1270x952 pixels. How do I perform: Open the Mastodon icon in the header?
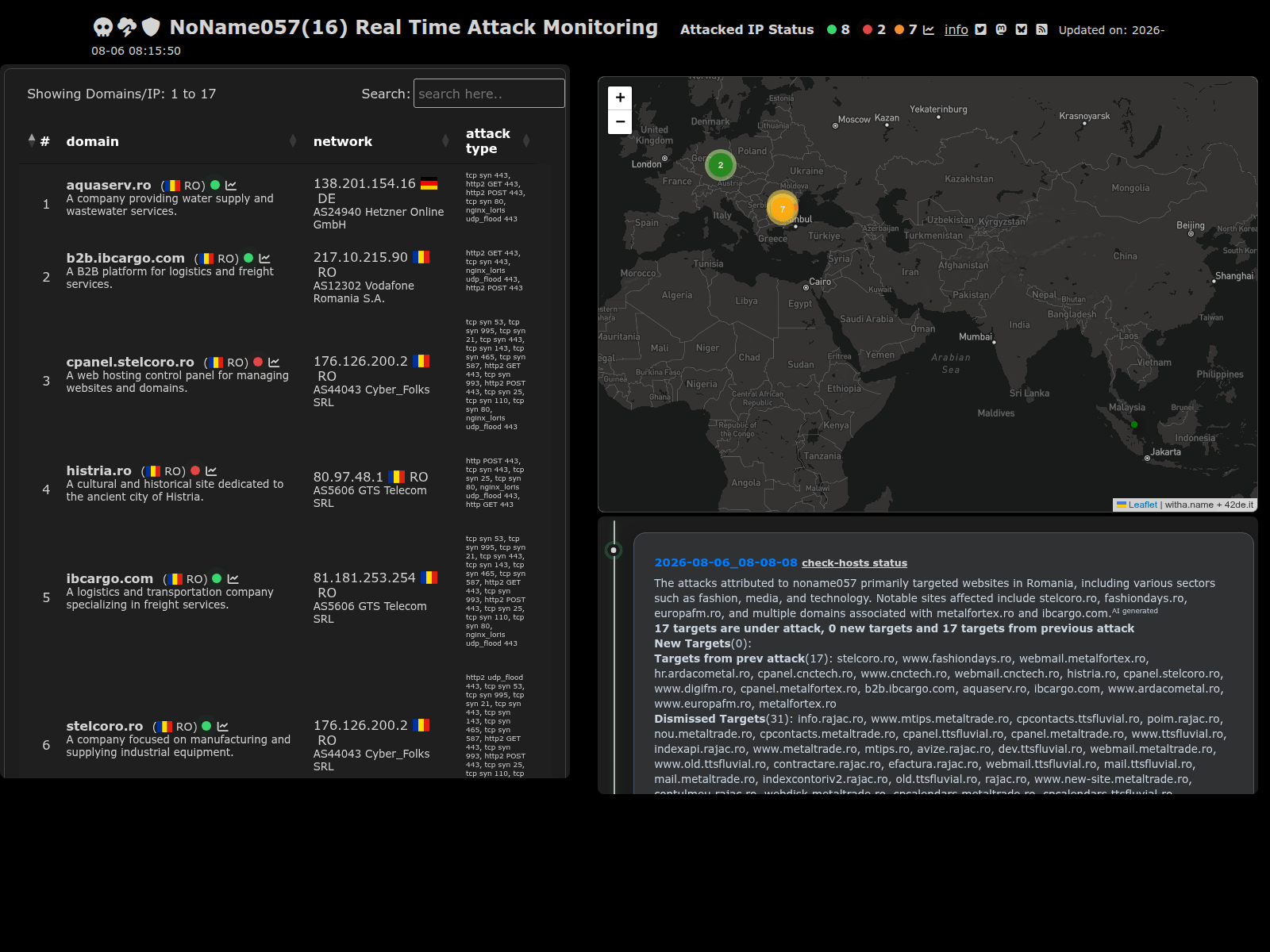(x=1001, y=29)
